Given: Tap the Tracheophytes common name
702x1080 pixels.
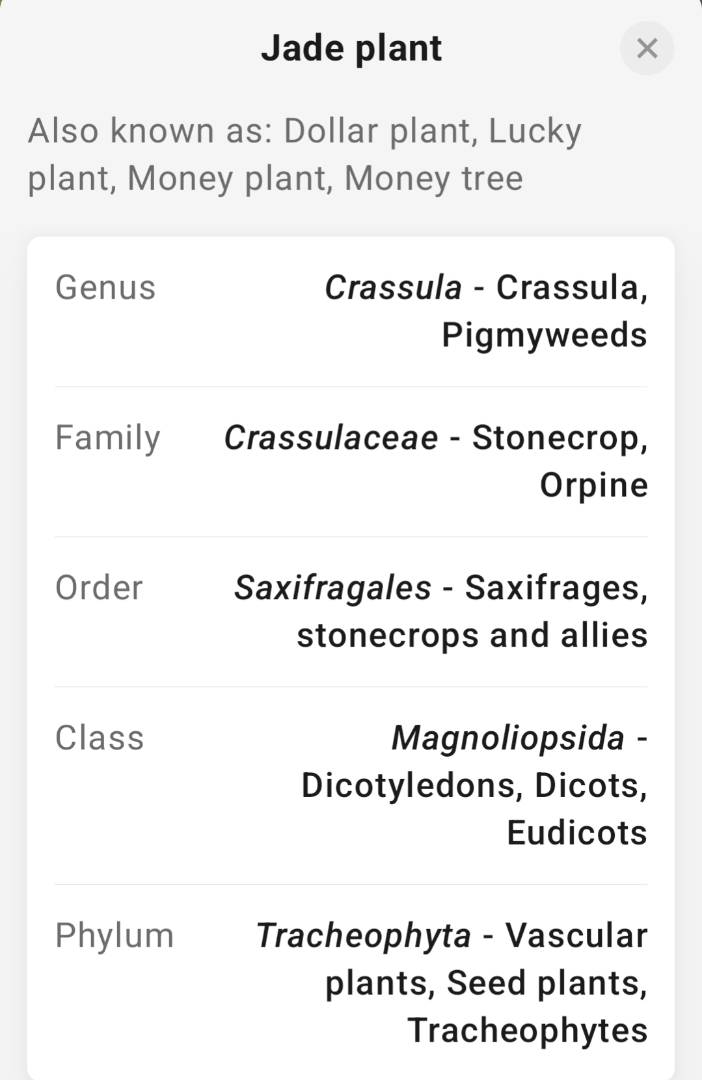Looking at the screenshot, I should tap(527, 1030).
